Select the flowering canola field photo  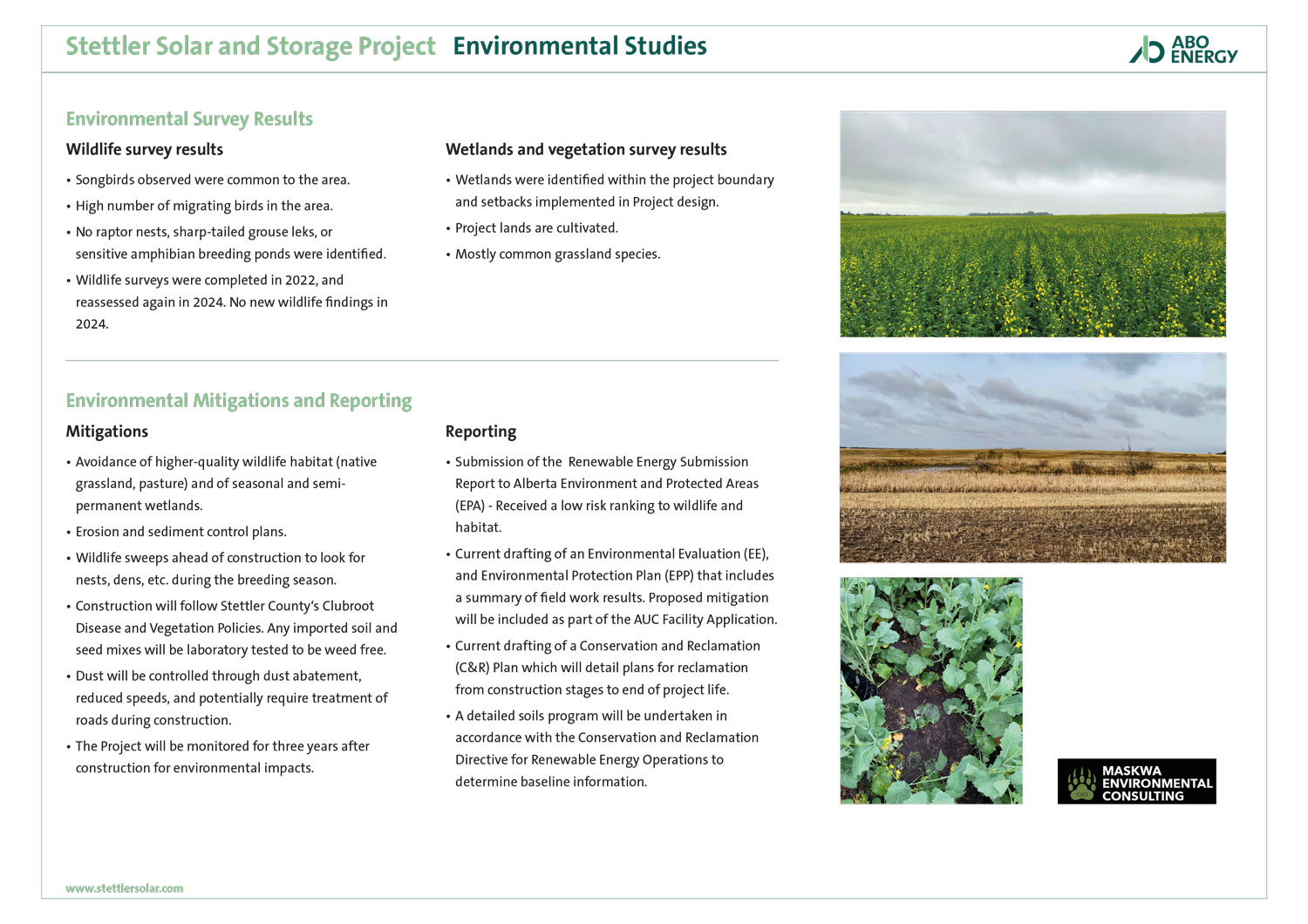(x=1032, y=224)
